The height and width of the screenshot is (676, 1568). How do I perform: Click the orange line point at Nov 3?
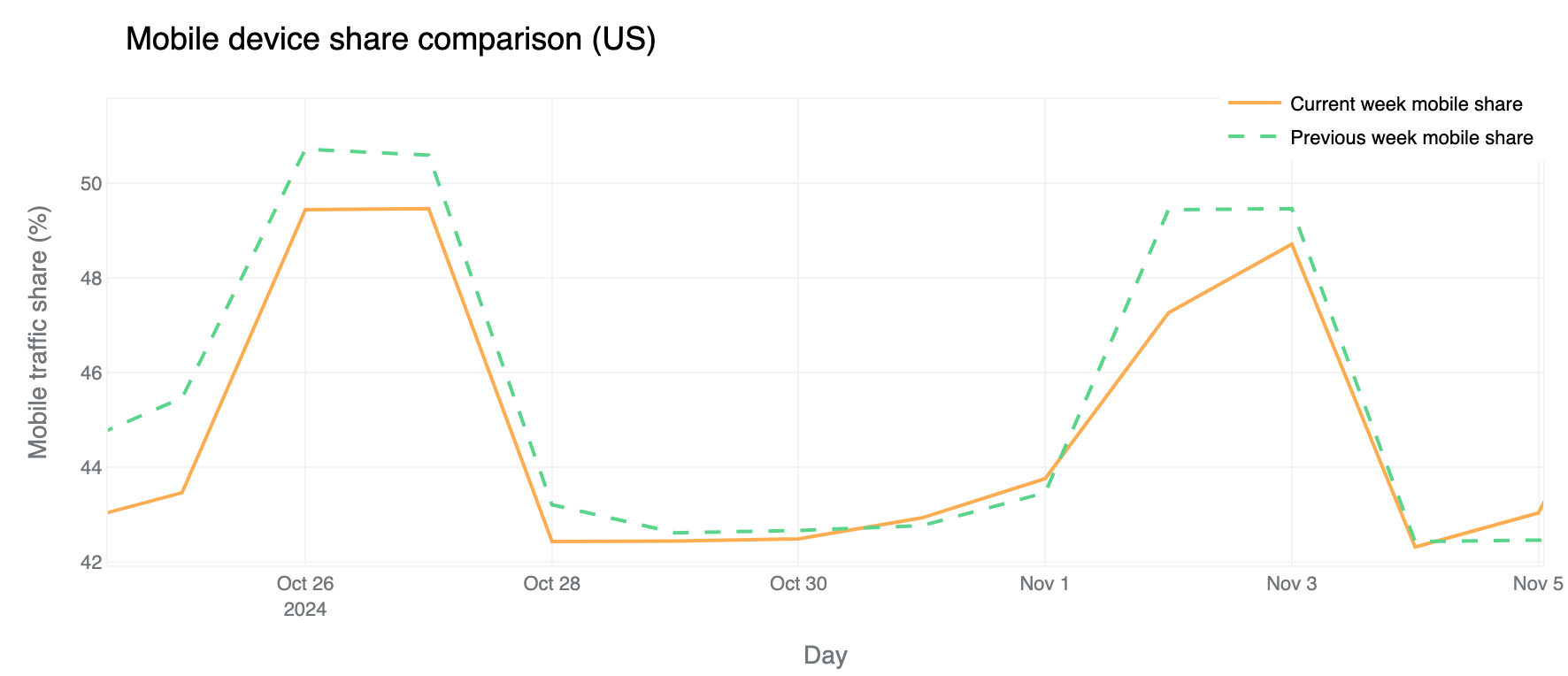[1292, 244]
